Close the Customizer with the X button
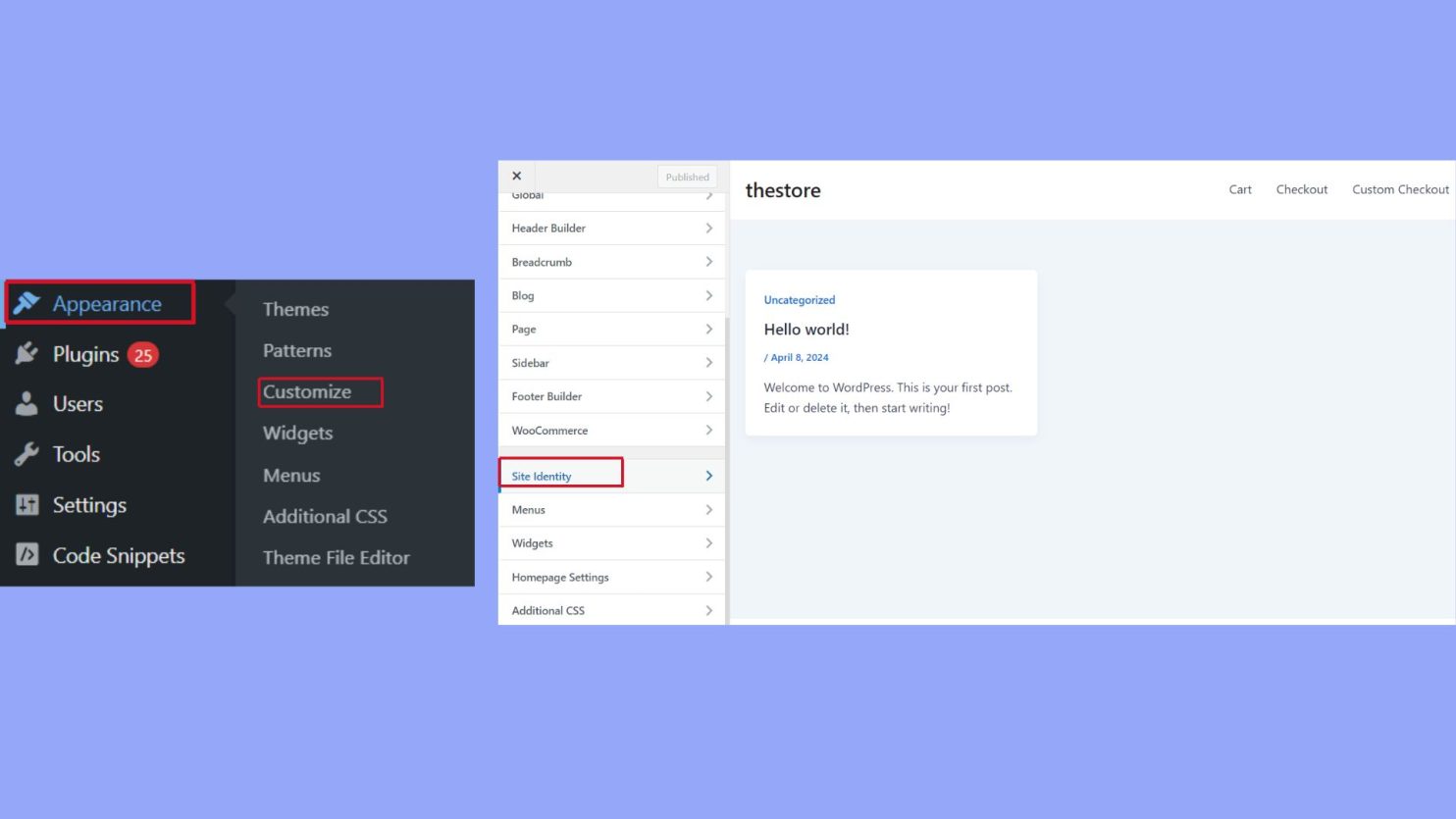The image size is (1456, 819). [x=517, y=176]
